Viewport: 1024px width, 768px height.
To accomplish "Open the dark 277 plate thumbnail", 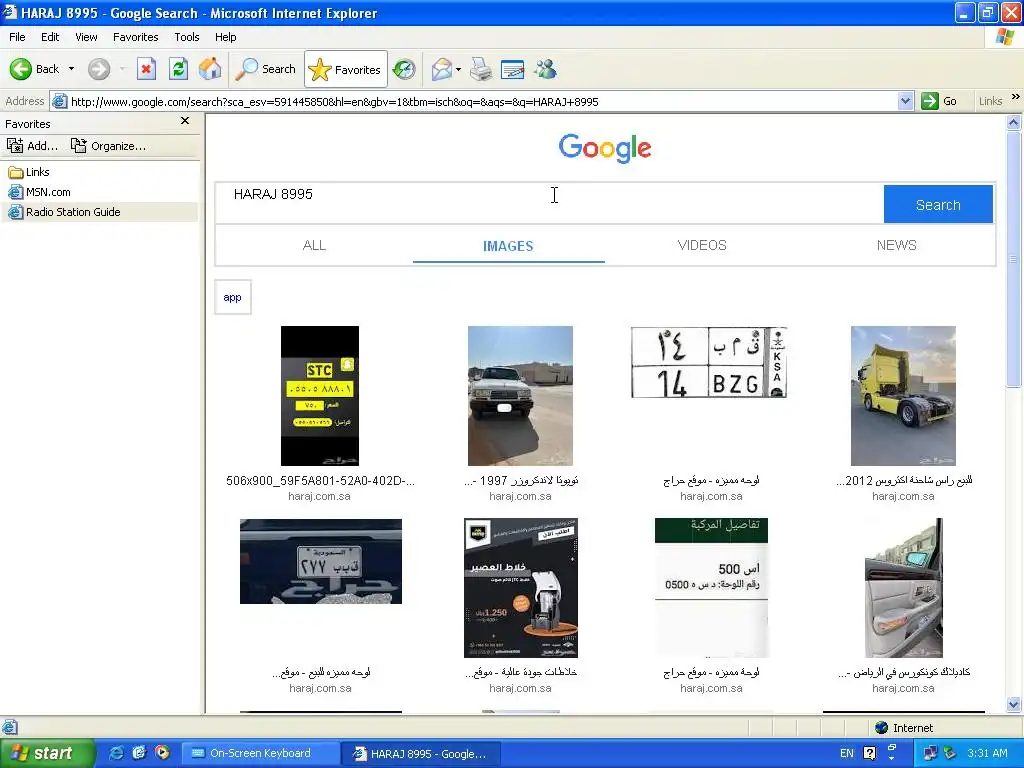I will [321, 562].
